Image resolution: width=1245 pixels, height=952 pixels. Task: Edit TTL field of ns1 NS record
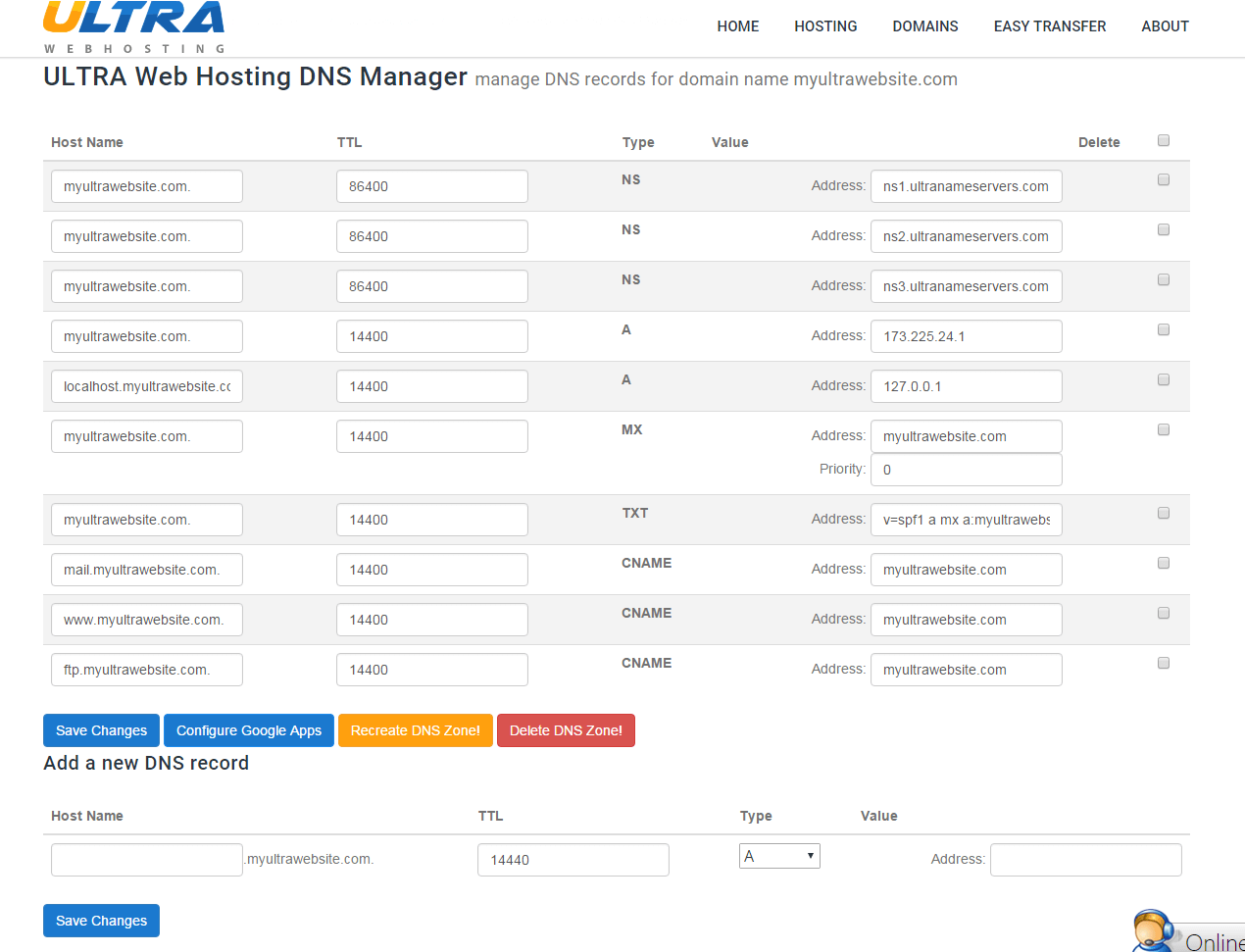[x=432, y=186]
